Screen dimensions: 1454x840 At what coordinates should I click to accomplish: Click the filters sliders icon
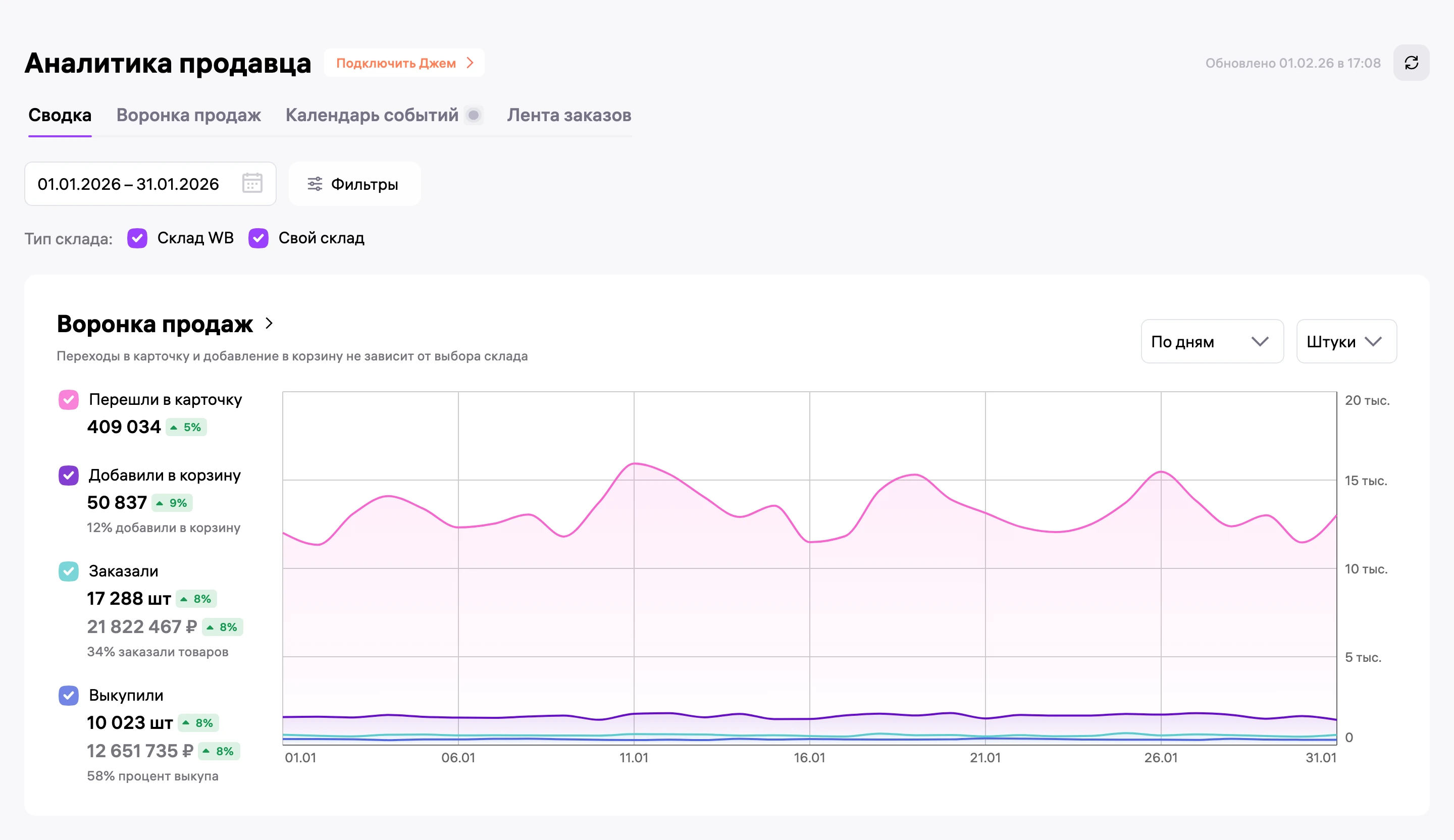point(315,184)
